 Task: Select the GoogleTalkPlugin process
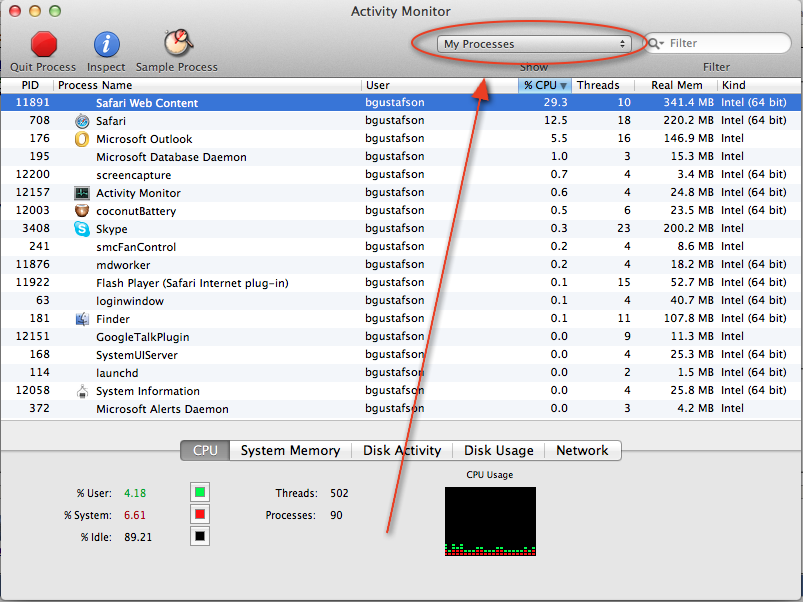click(402, 337)
